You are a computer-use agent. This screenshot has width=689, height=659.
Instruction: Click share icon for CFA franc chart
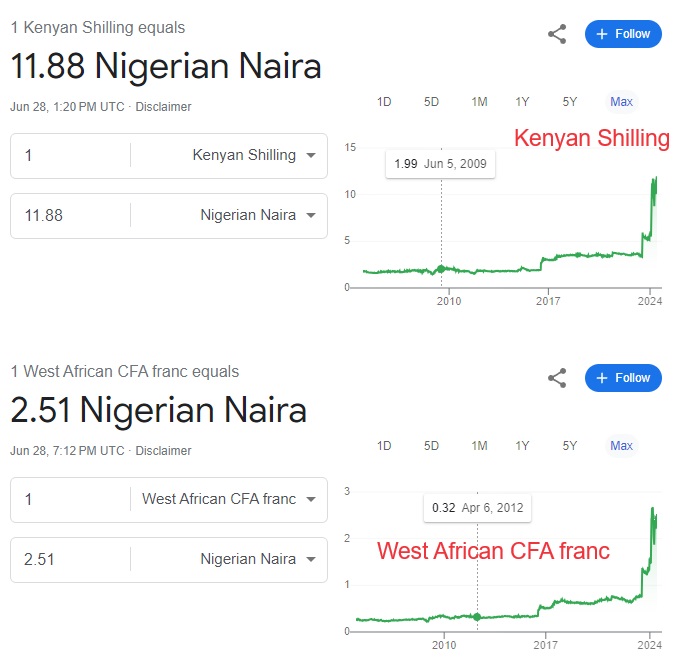tap(557, 378)
